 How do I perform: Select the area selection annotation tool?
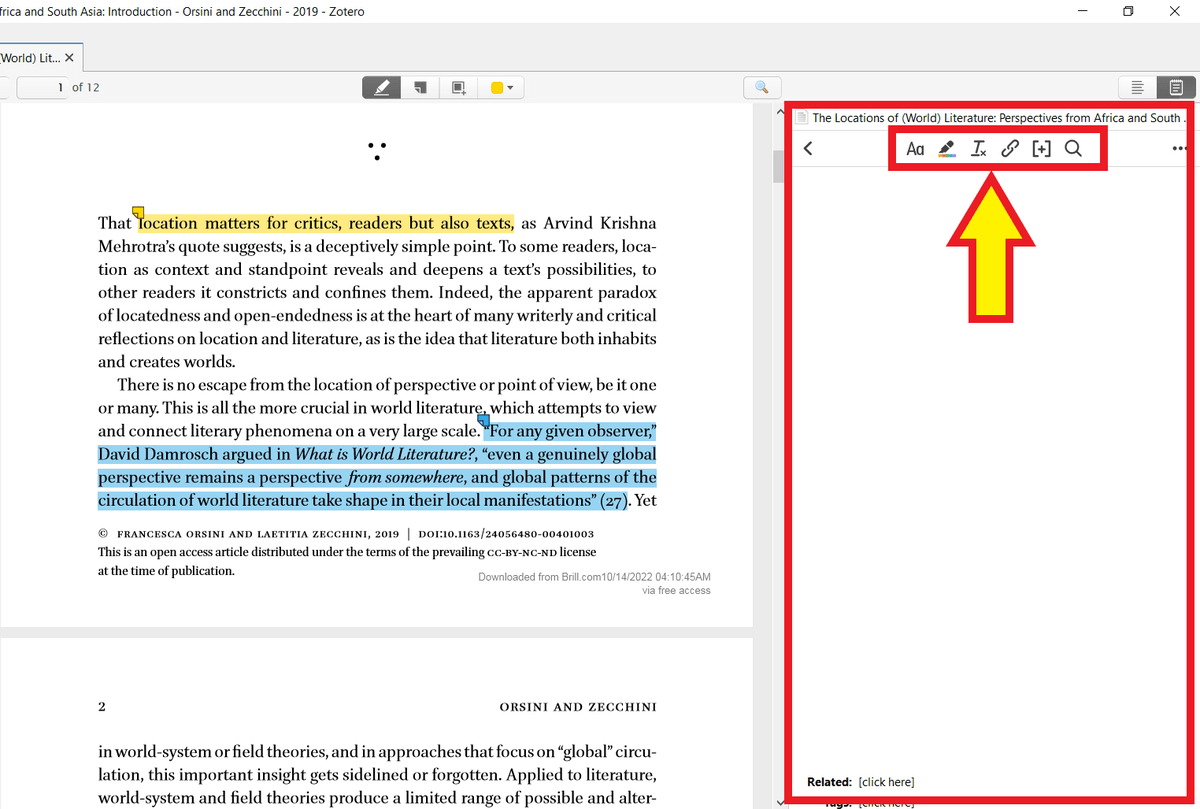pos(458,87)
